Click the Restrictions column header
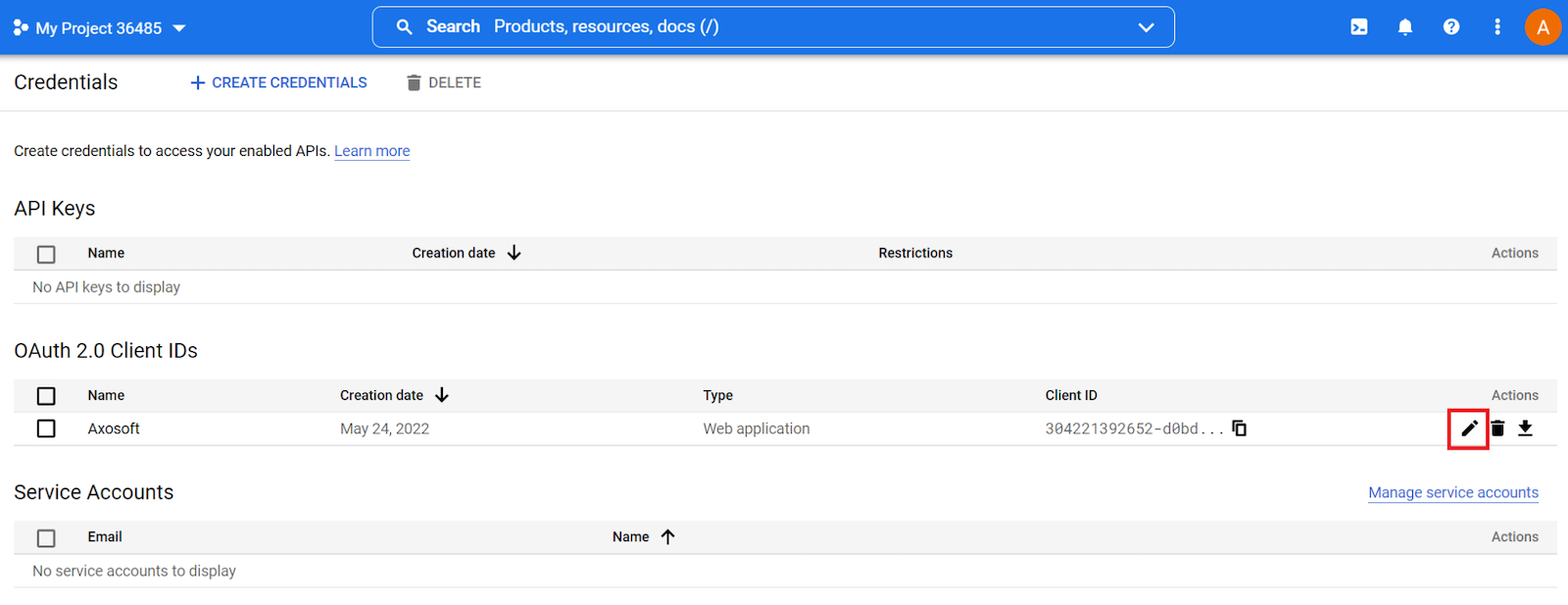Image resolution: width=1568 pixels, height=605 pixels. [915, 253]
